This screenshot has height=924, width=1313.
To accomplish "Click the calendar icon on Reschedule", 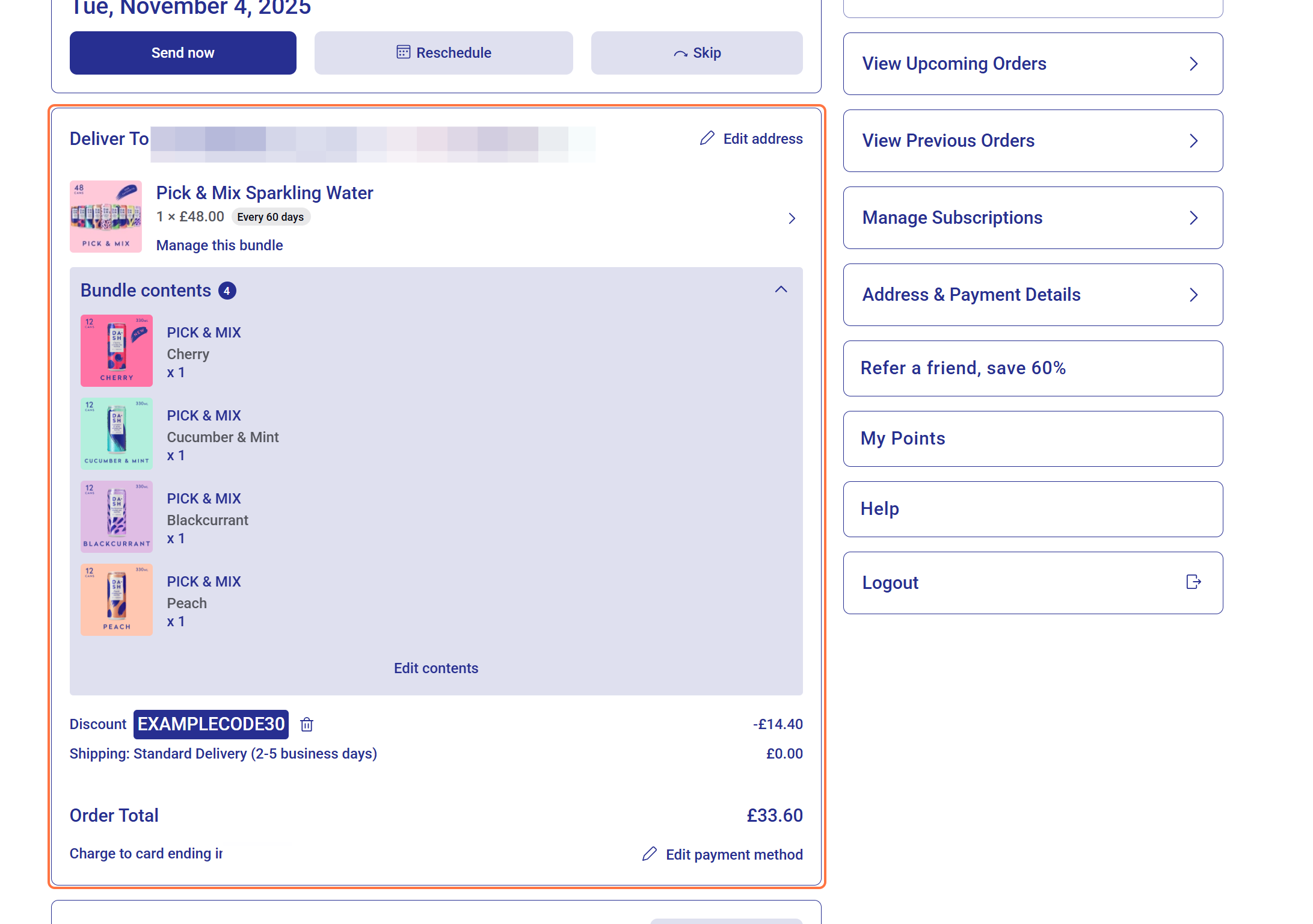I will (403, 52).
